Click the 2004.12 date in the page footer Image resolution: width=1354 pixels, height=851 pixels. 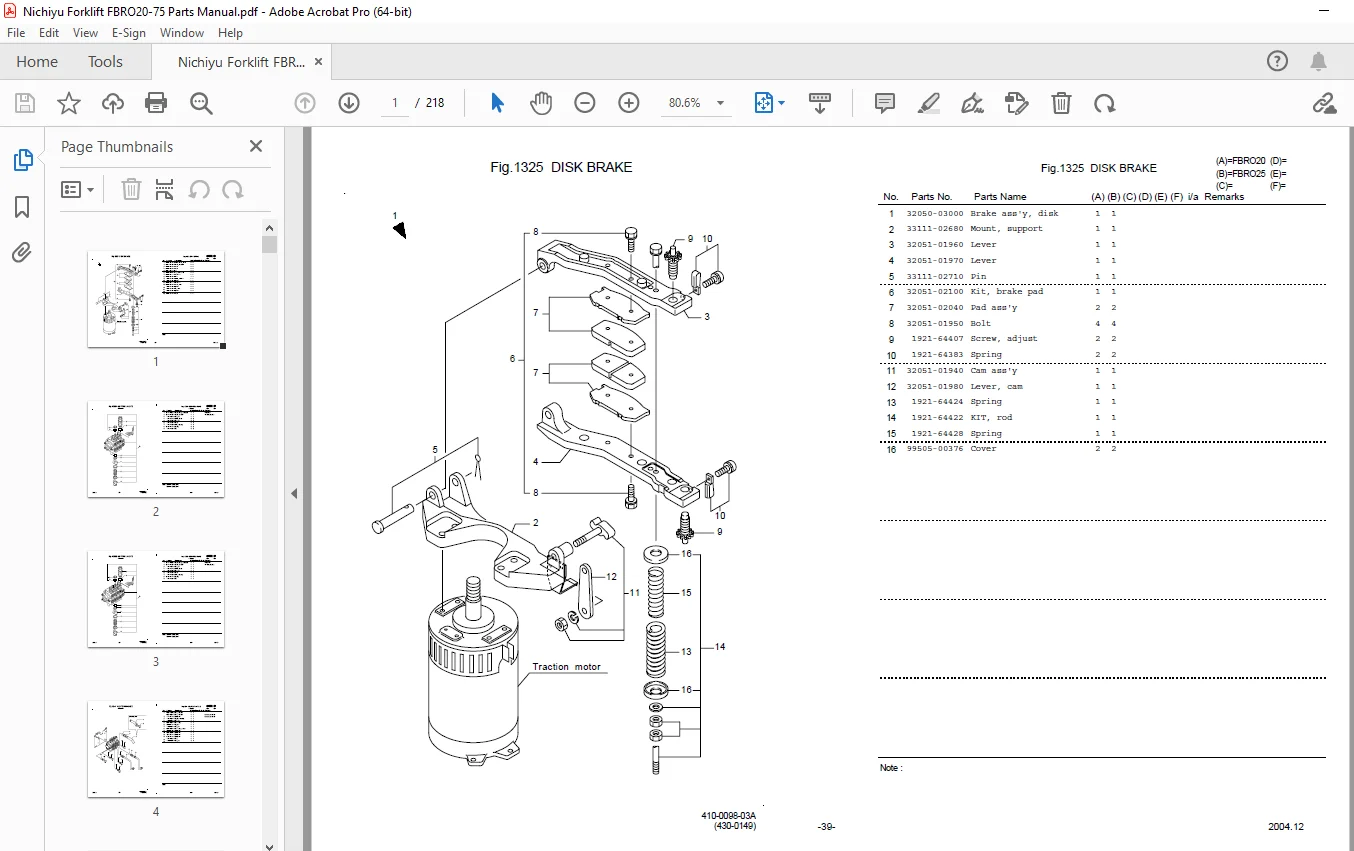coord(1286,827)
